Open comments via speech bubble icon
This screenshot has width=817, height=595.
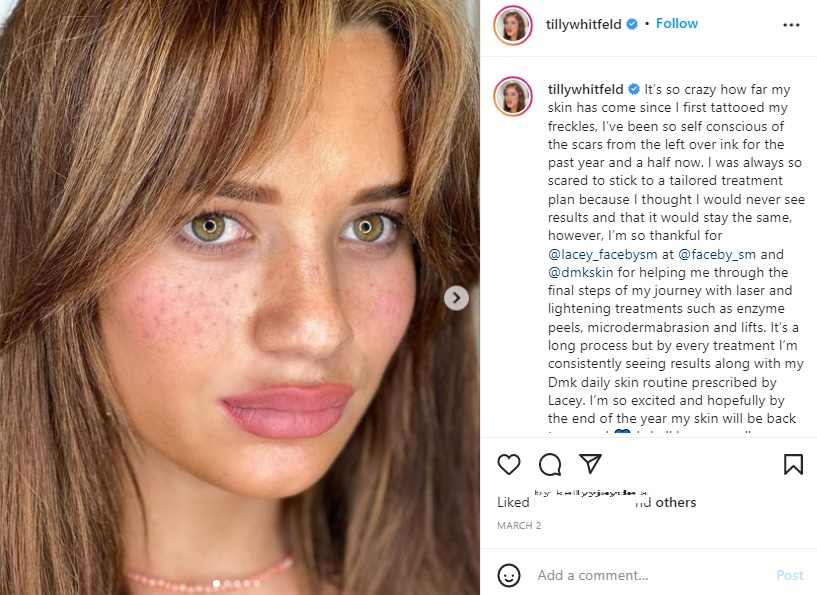[x=550, y=464]
